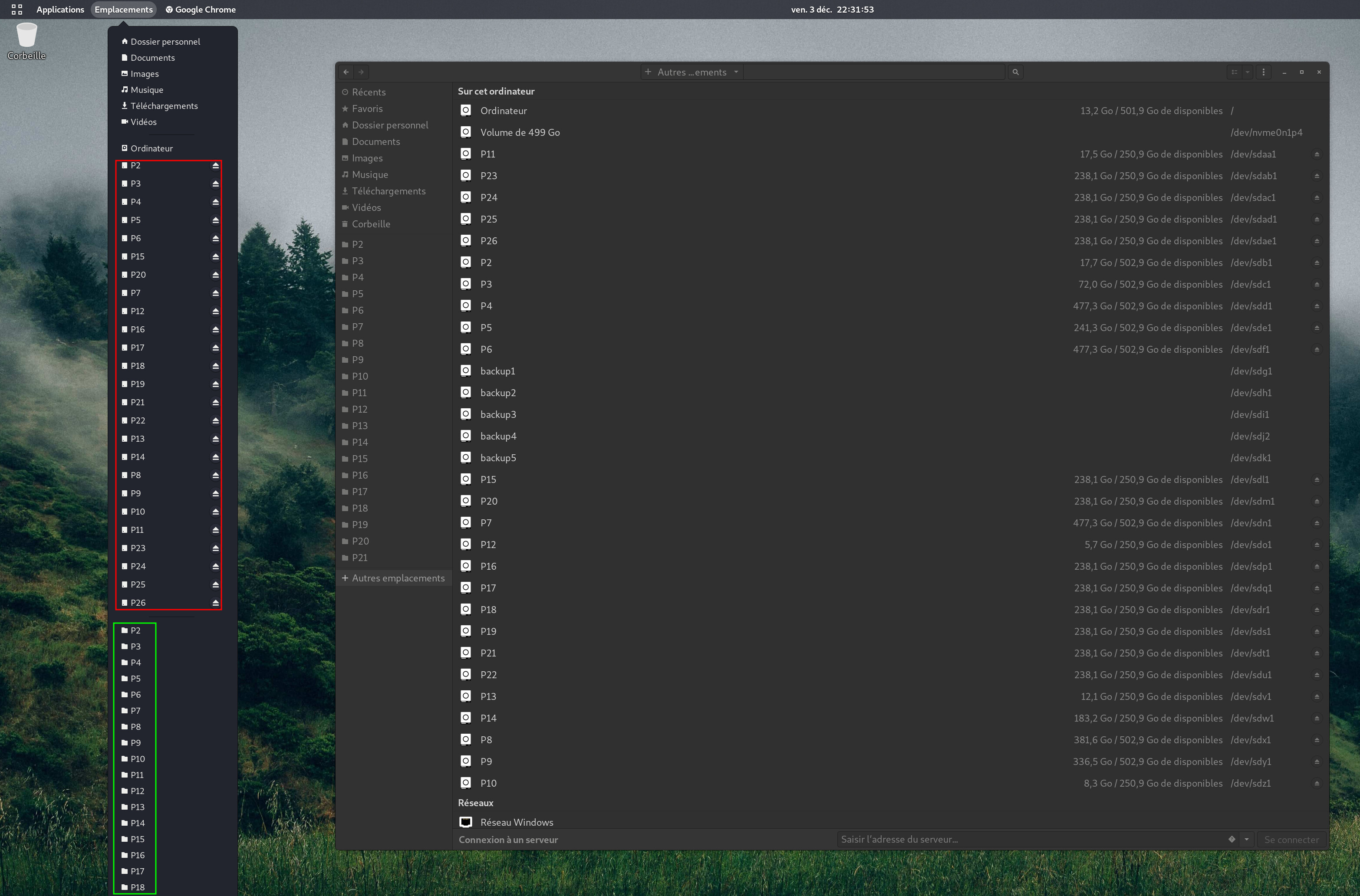Click the back arrow in file manager
The width and height of the screenshot is (1360, 896).
[346, 72]
